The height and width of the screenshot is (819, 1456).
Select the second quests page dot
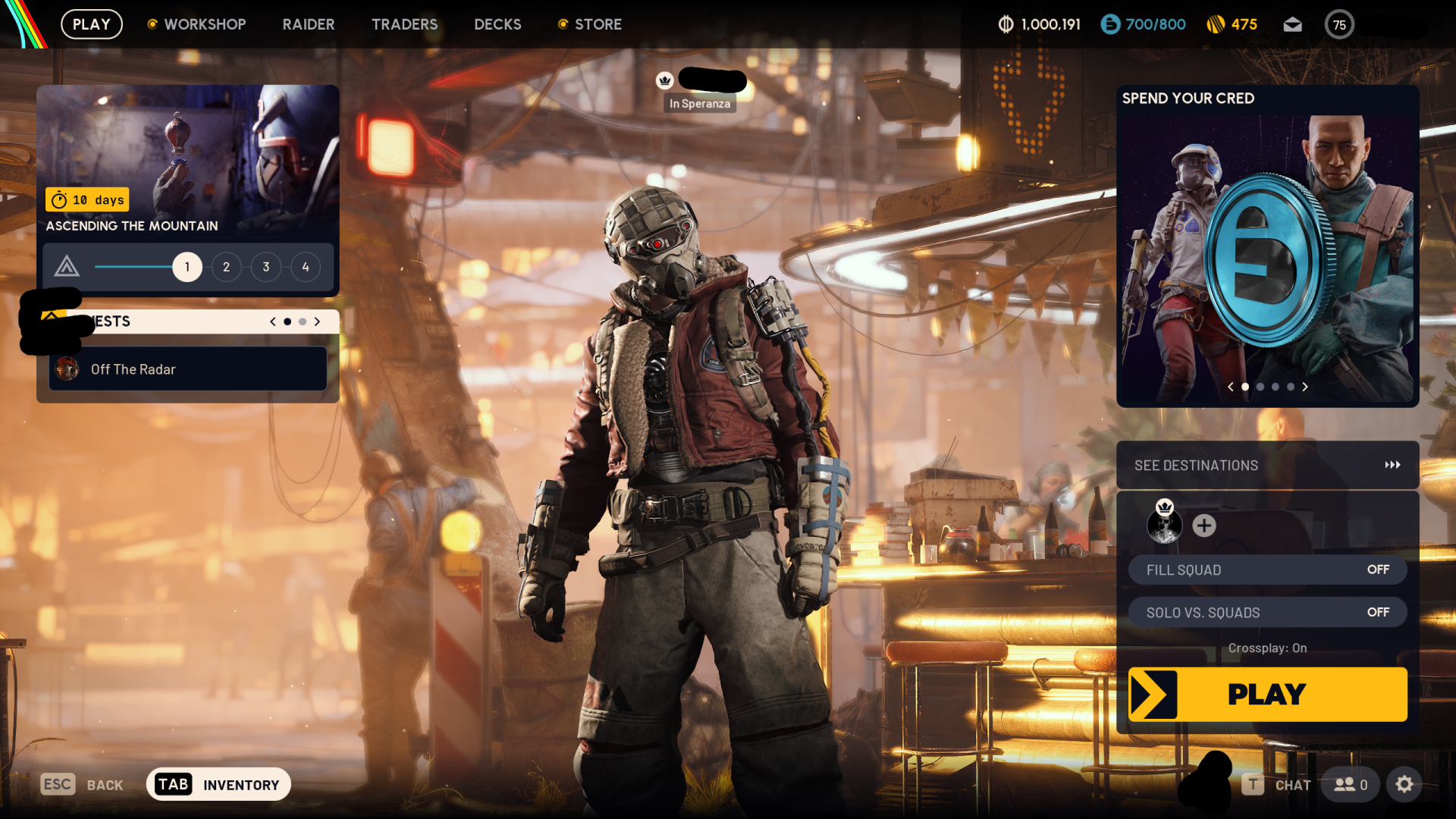(x=303, y=322)
